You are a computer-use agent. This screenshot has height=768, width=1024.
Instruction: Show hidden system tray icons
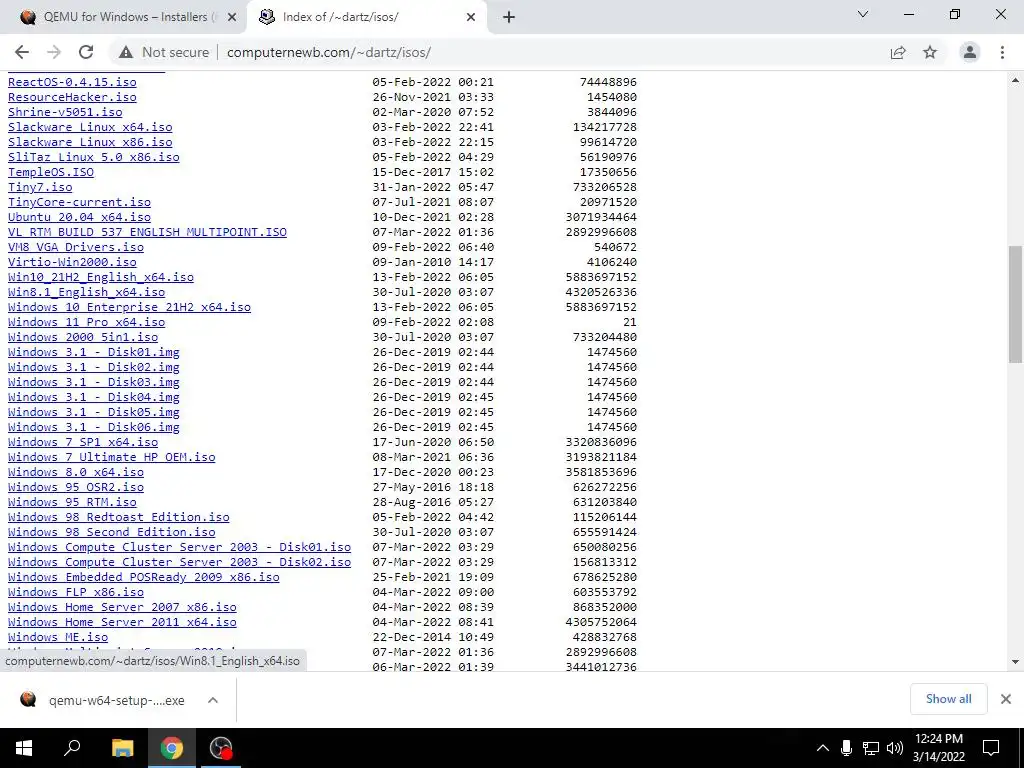pyautogui.click(x=823, y=748)
